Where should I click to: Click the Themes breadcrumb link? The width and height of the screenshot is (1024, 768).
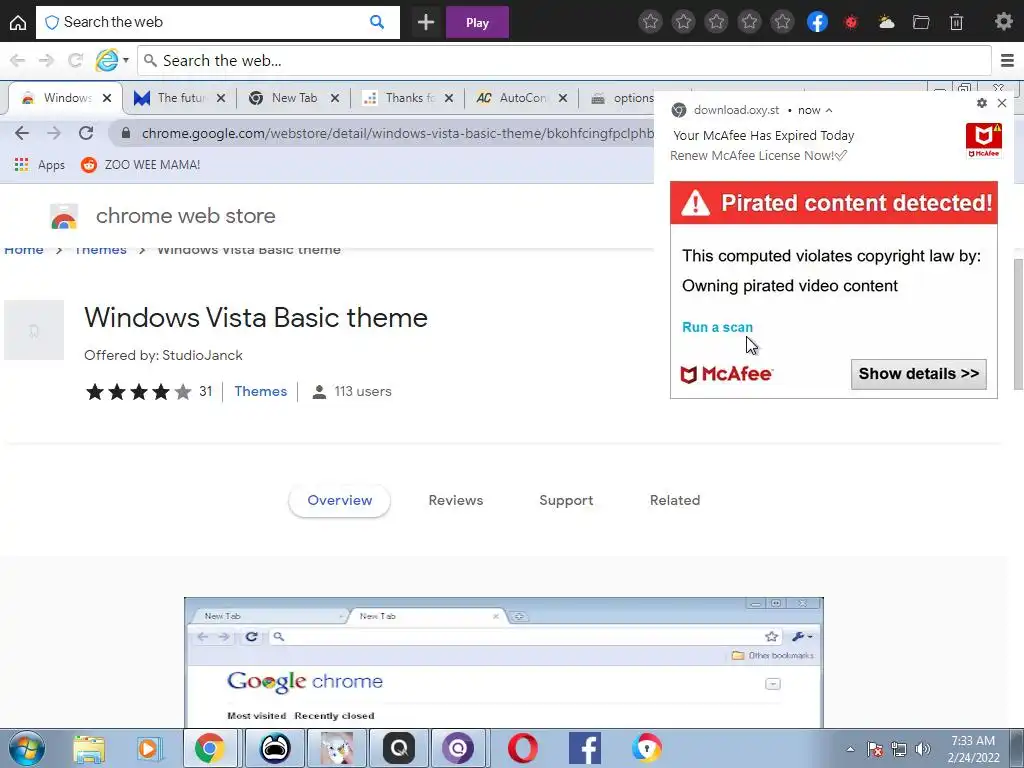coord(101,249)
